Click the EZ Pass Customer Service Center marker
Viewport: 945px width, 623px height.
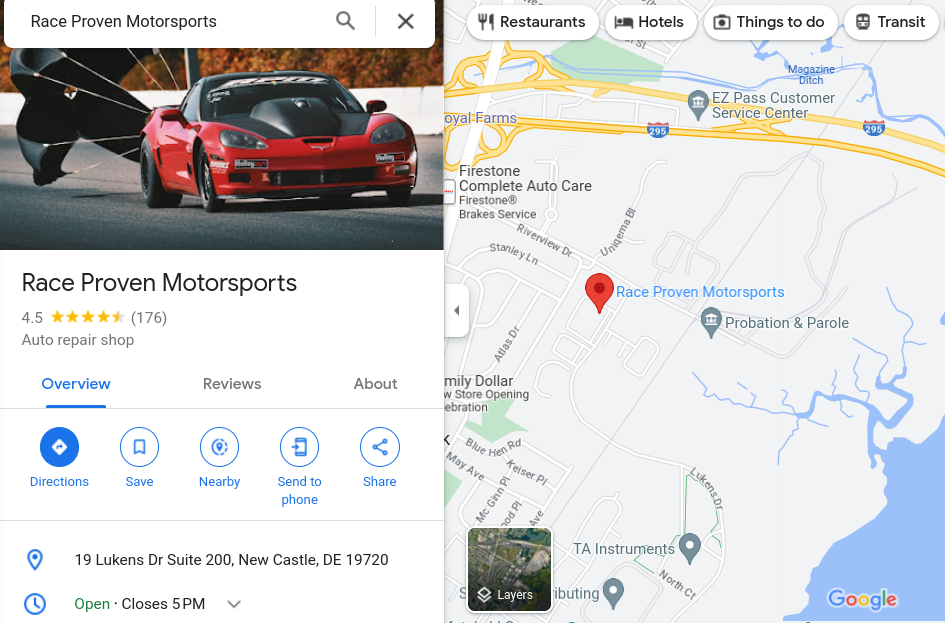click(698, 105)
